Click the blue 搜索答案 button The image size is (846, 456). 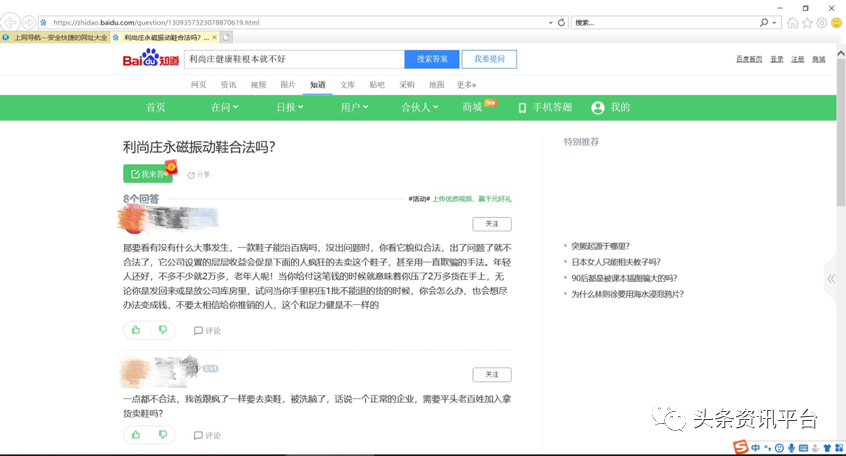point(432,59)
